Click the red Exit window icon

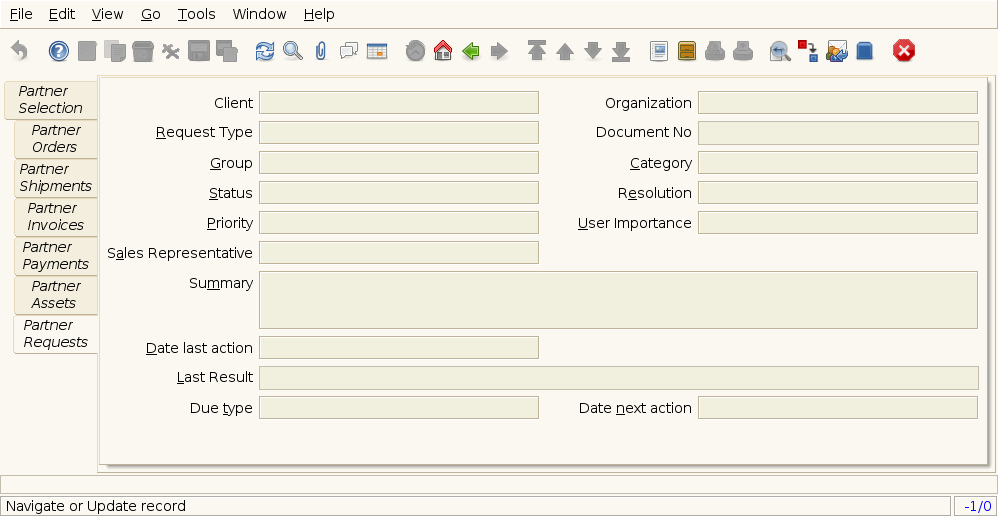(904, 51)
